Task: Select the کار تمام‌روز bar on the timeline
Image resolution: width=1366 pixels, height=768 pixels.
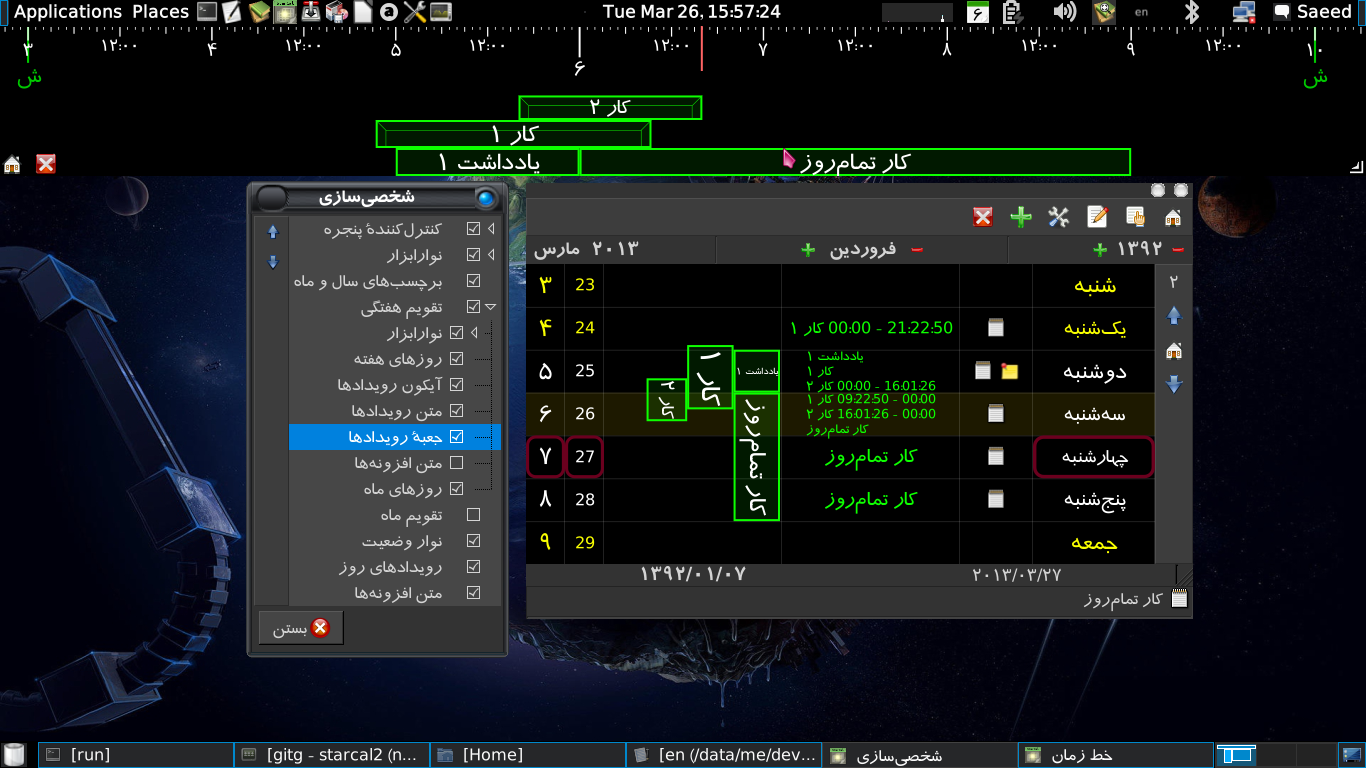Action: tap(855, 162)
